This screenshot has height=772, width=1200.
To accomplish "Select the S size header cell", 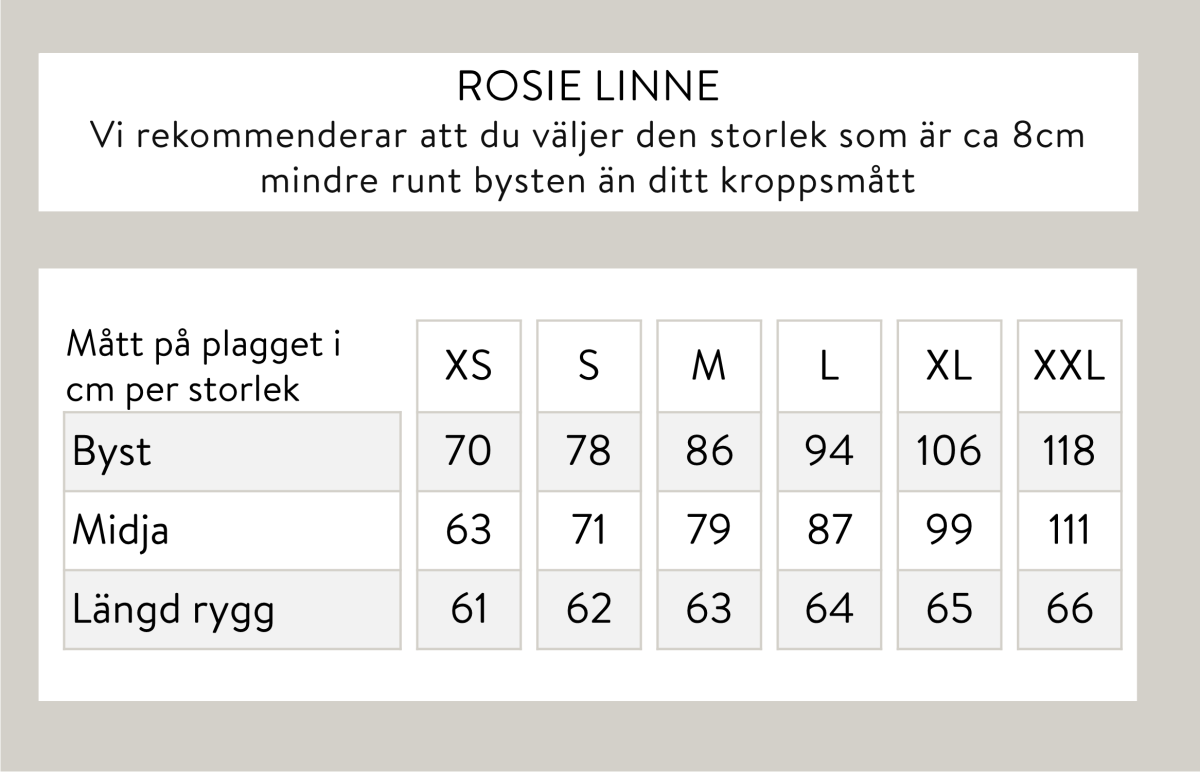I will (x=589, y=367).
